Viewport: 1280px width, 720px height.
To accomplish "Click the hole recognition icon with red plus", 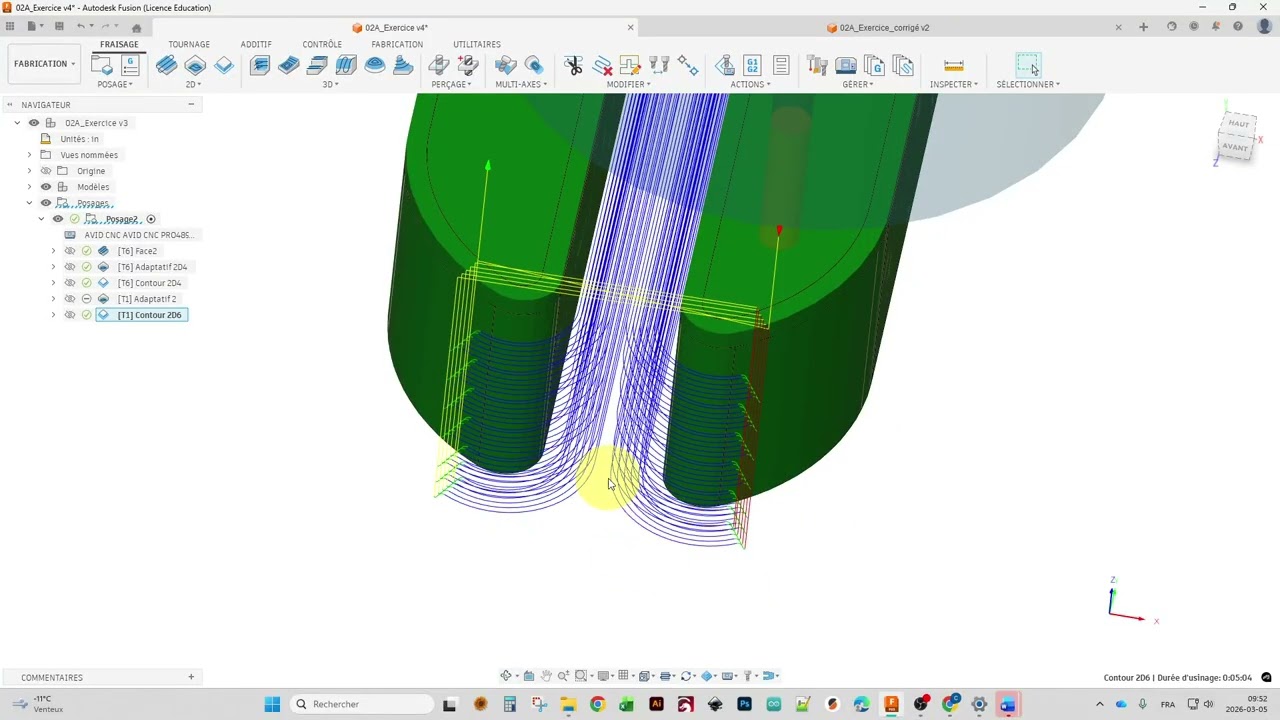I will click(x=467, y=65).
